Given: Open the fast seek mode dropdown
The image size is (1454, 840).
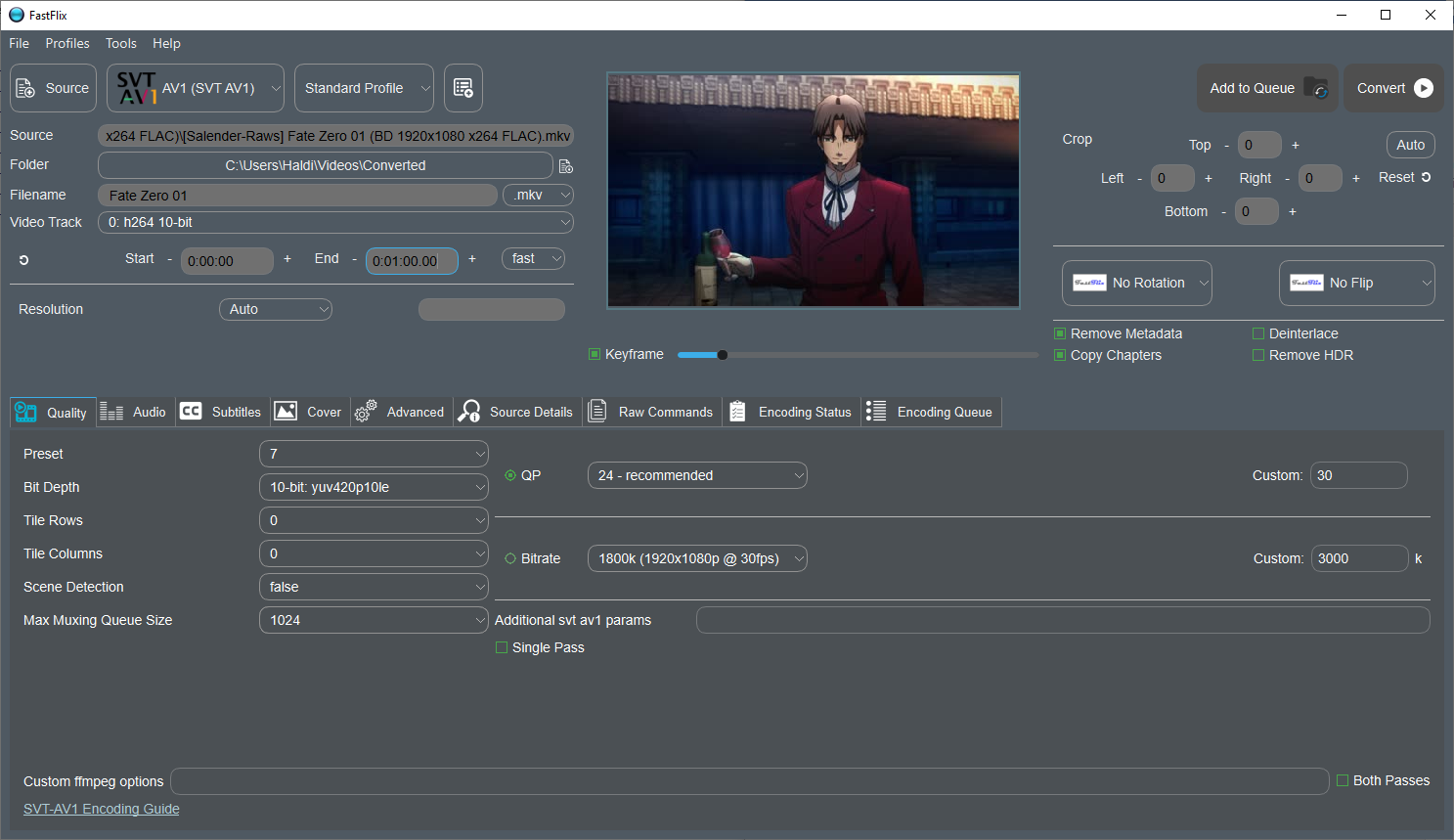Looking at the screenshot, I should click(x=533, y=258).
